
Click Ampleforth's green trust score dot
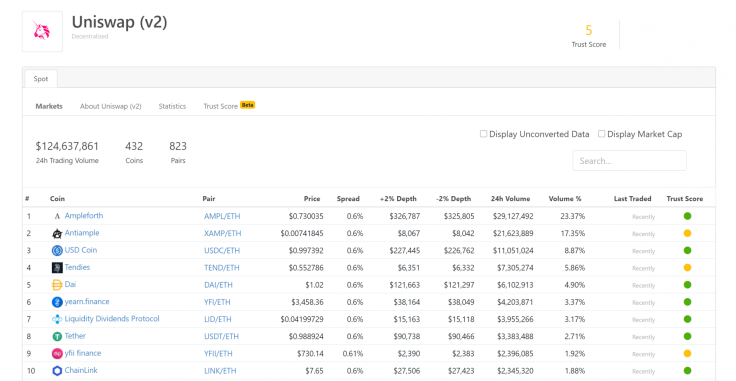687,216
